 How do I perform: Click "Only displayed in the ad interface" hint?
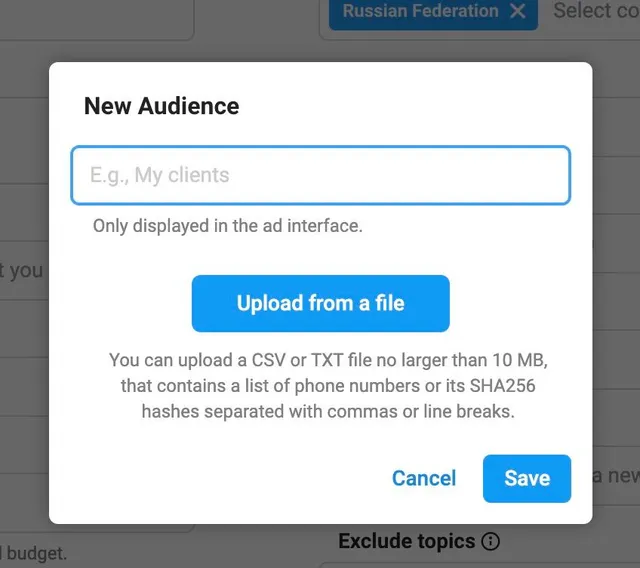pos(227,226)
